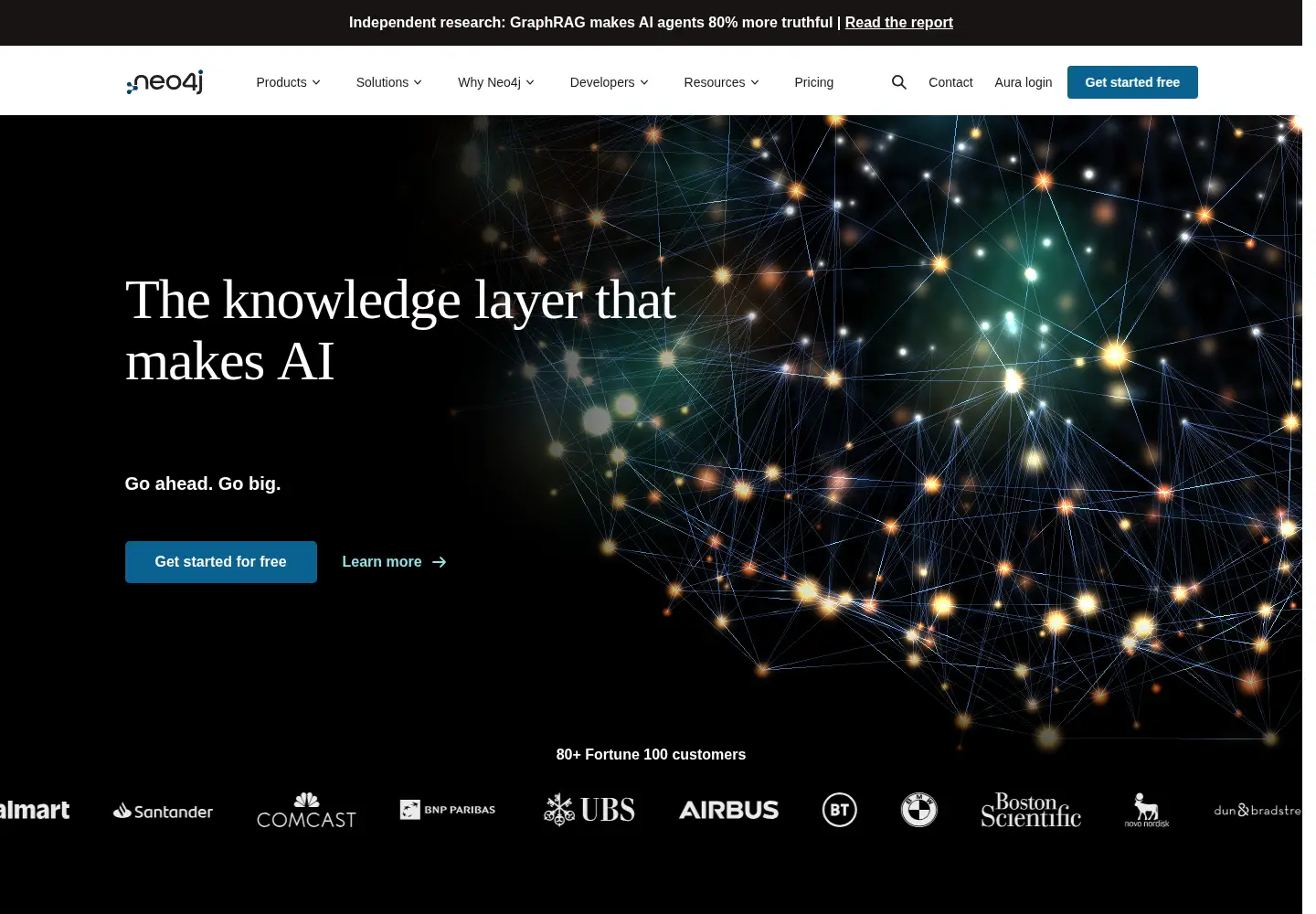Open the Read the report link
1316x914 pixels.
pos(899,23)
